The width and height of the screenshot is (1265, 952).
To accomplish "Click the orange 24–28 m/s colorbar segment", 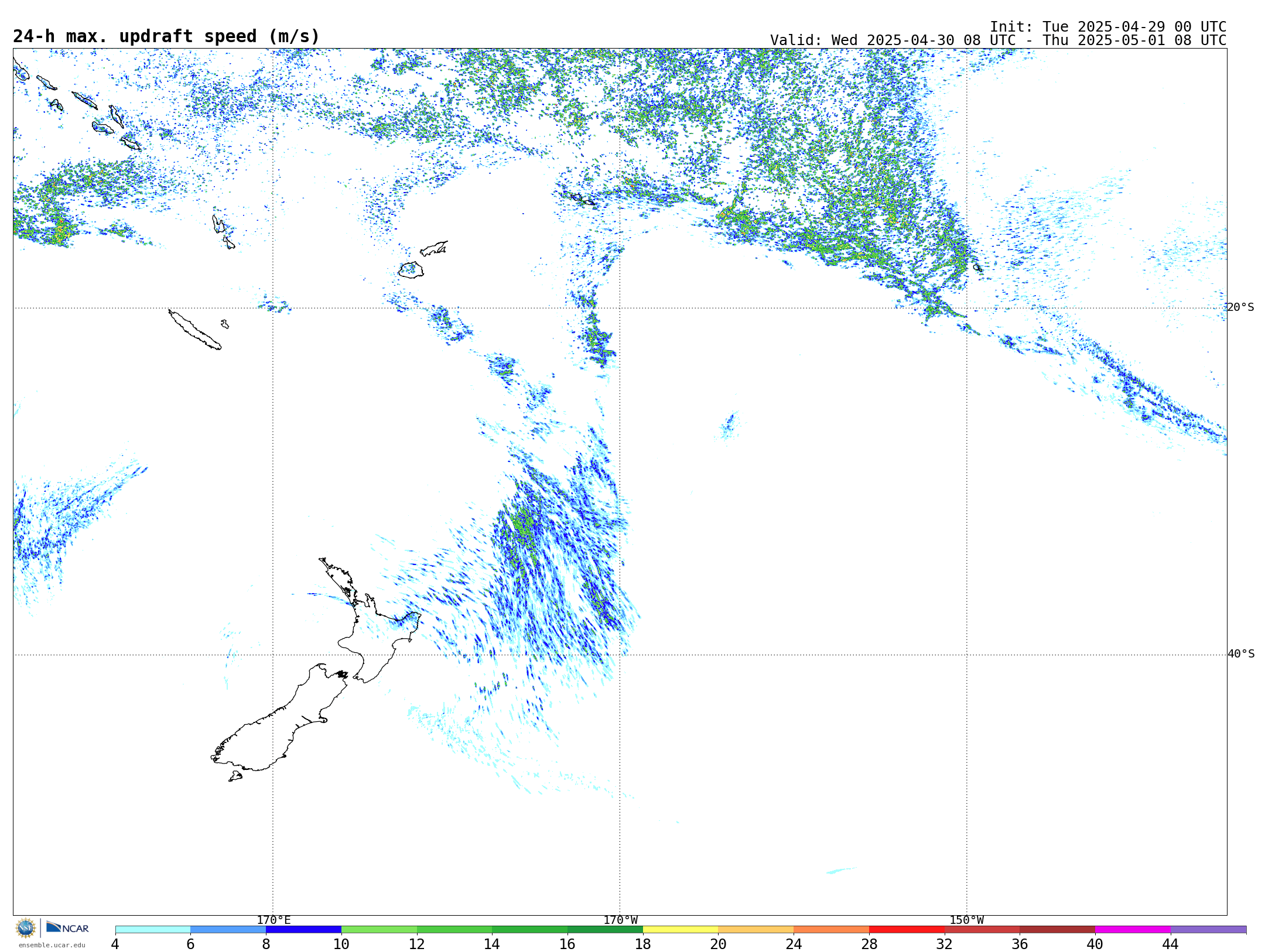I will point(832,930).
